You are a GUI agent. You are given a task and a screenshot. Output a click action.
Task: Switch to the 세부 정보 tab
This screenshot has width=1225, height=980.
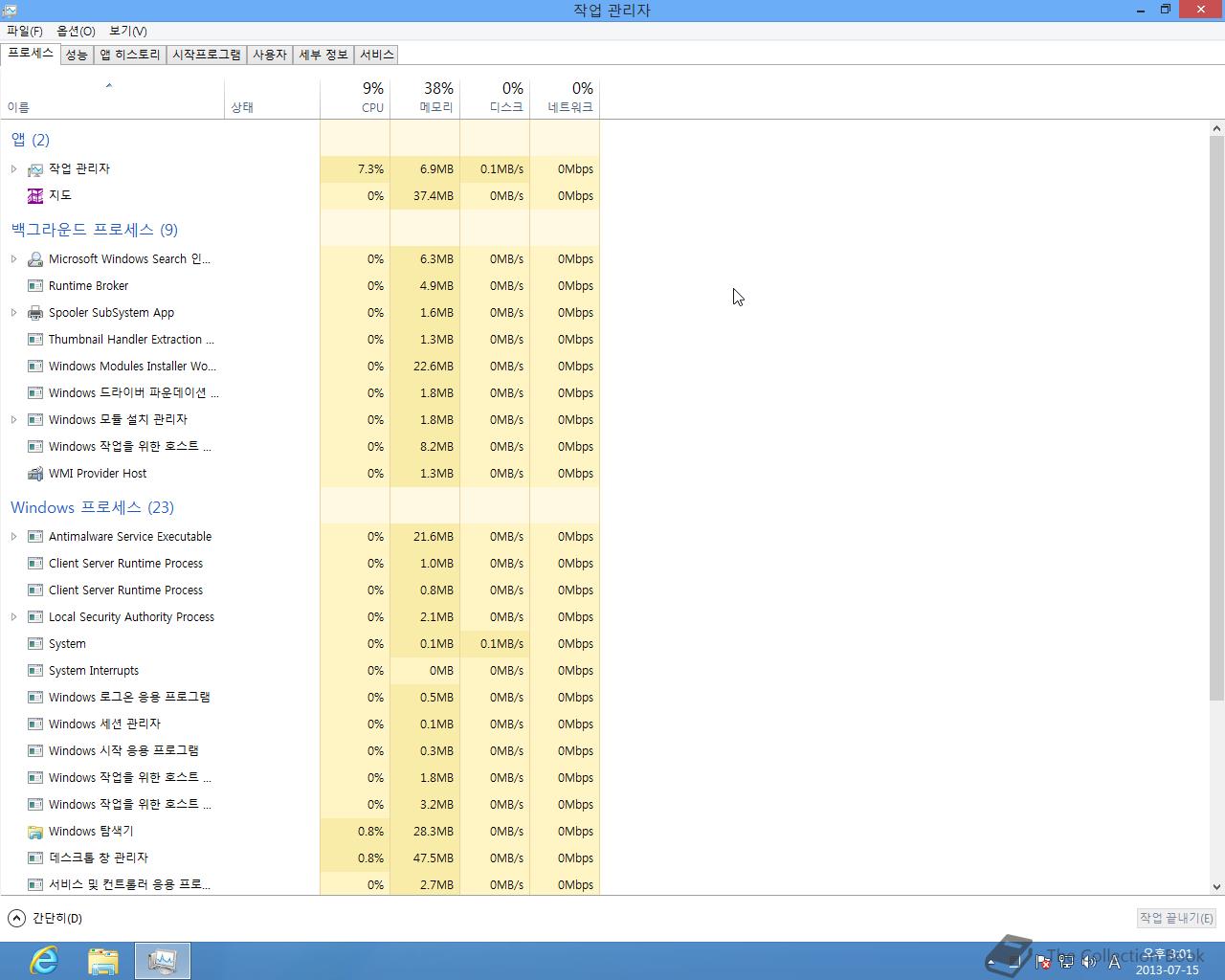point(323,55)
